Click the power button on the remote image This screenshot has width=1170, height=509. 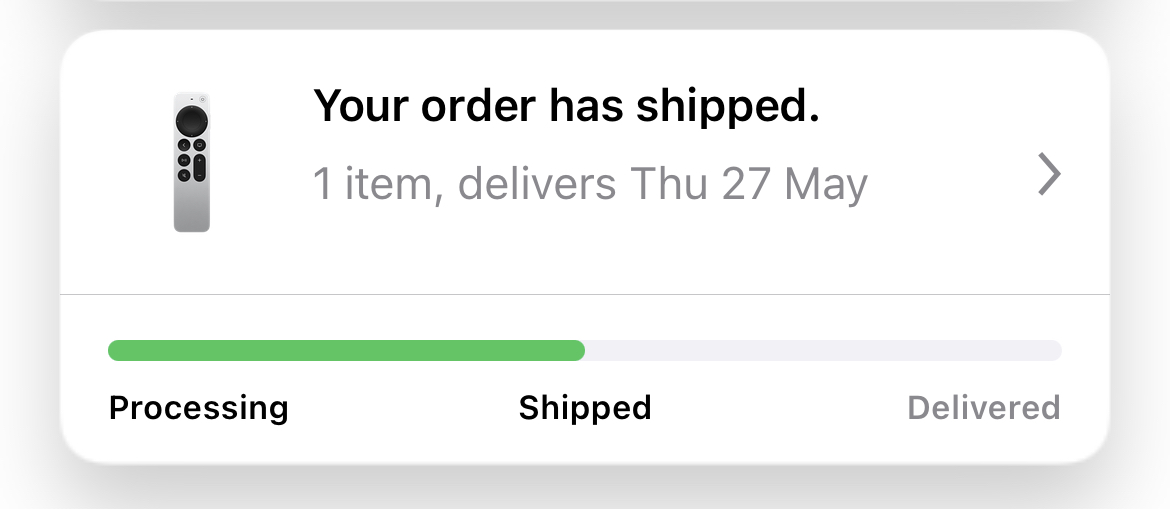[x=202, y=100]
